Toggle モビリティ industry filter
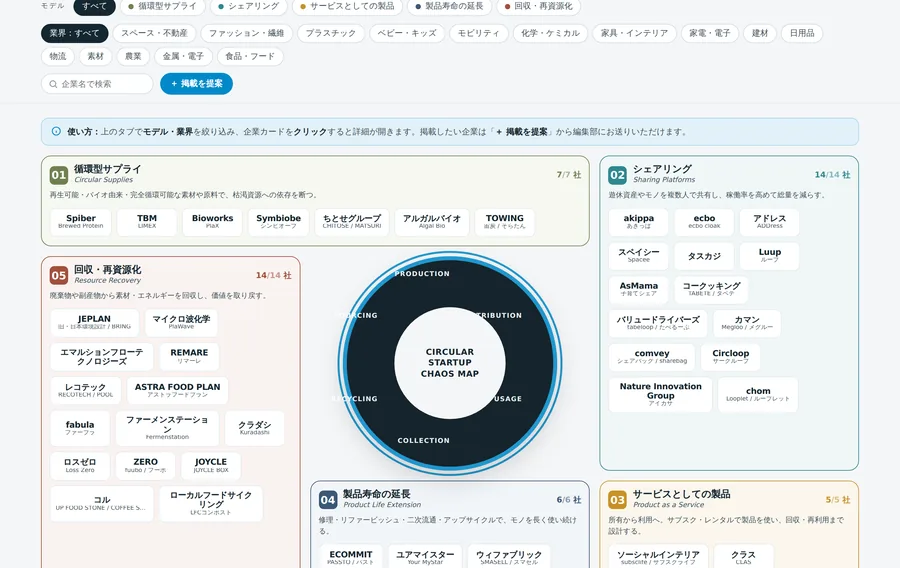Image resolution: width=900 pixels, height=568 pixels. click(x=479, y=33)
